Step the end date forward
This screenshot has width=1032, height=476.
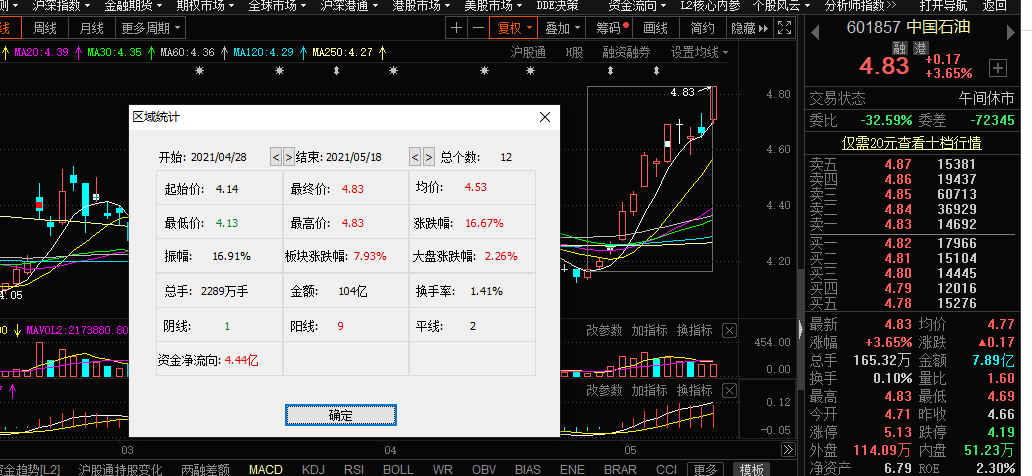(428, 157)
